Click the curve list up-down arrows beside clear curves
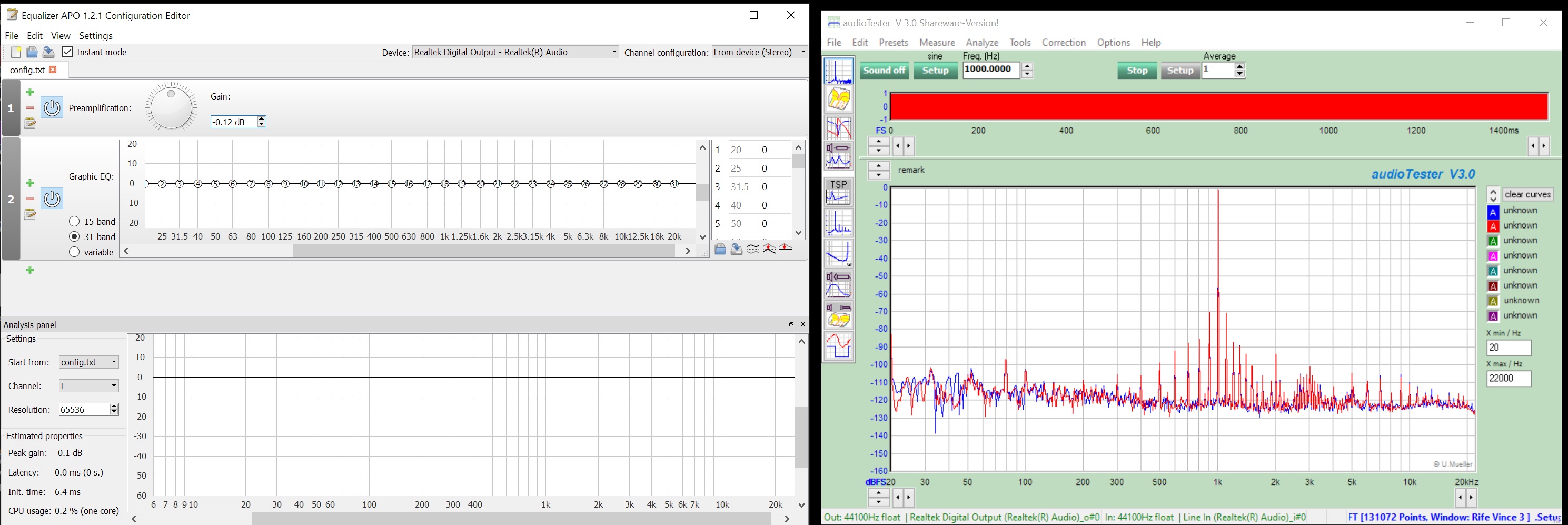1568x525 pixels. 1493,195
